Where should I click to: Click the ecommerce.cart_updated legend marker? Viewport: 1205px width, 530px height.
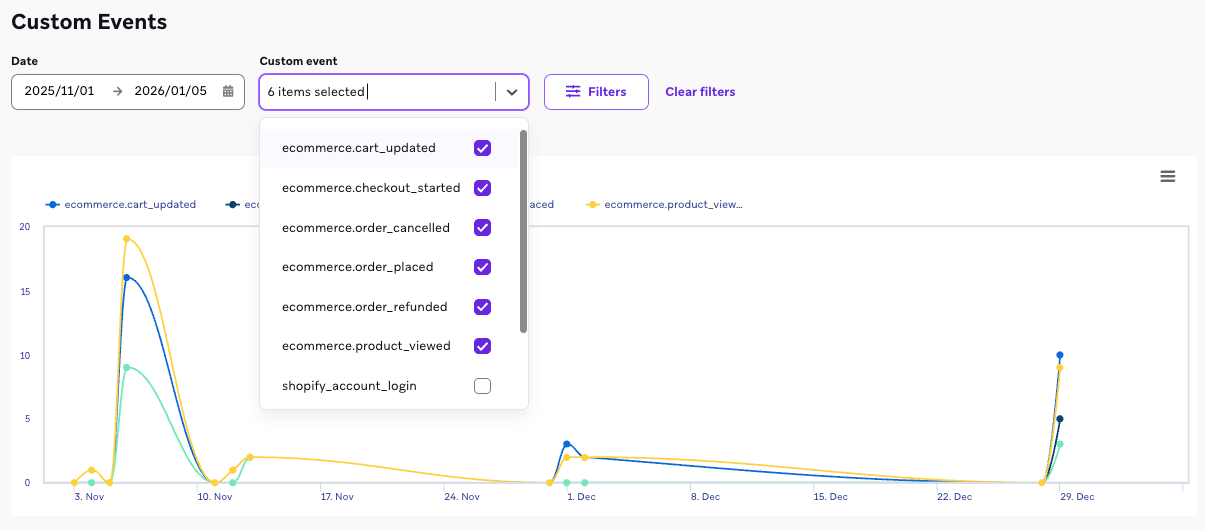53,205
